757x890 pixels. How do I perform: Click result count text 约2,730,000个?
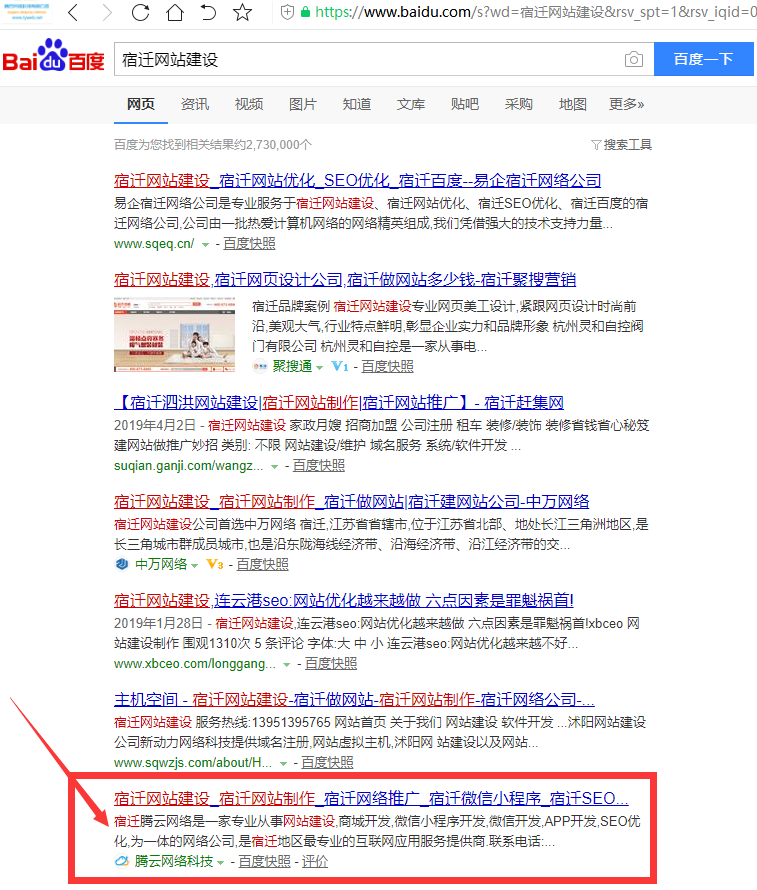pyautogui.click(x=272, y=145)
